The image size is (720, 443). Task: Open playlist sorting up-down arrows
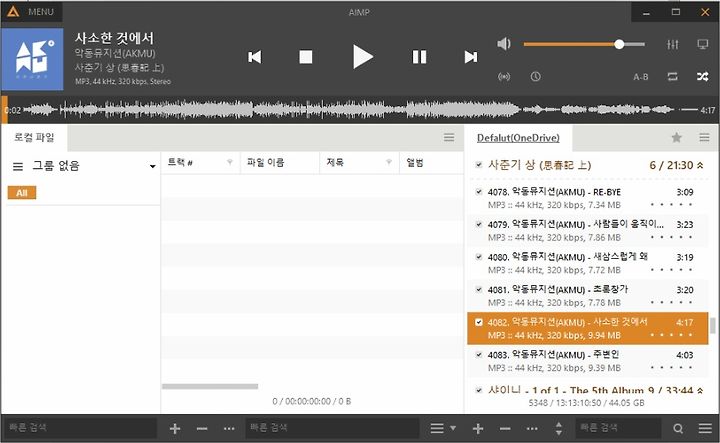(x=559, y=429)
